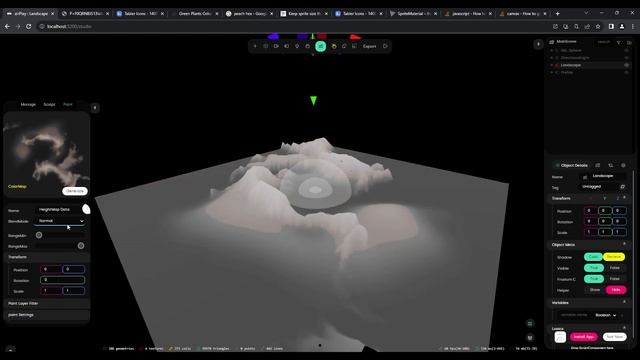
Task: Switch to the Manage tab
Action: (28, 104)
